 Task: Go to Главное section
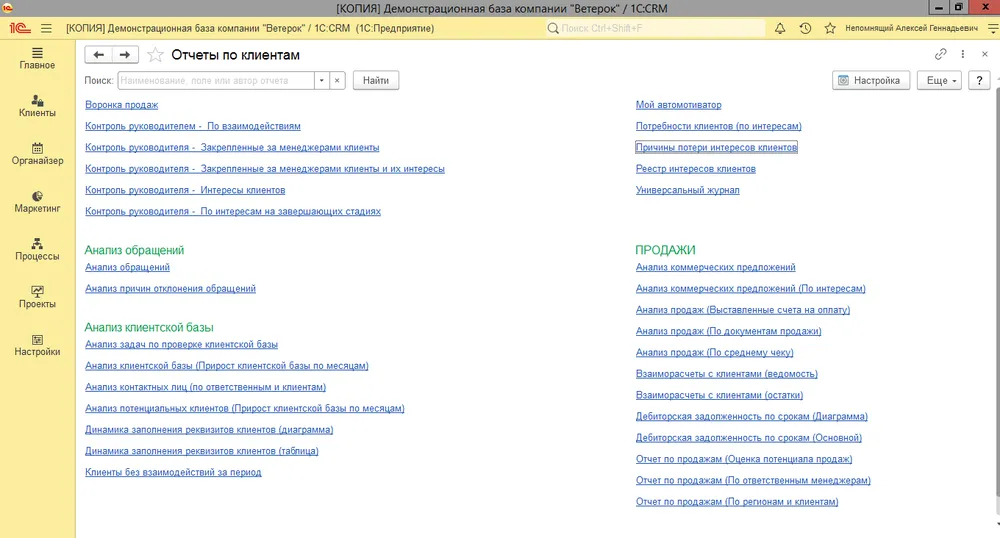(37, 59)
